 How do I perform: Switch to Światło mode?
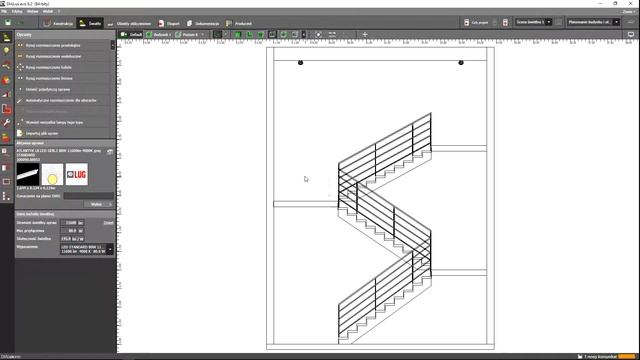click(90, 23)
